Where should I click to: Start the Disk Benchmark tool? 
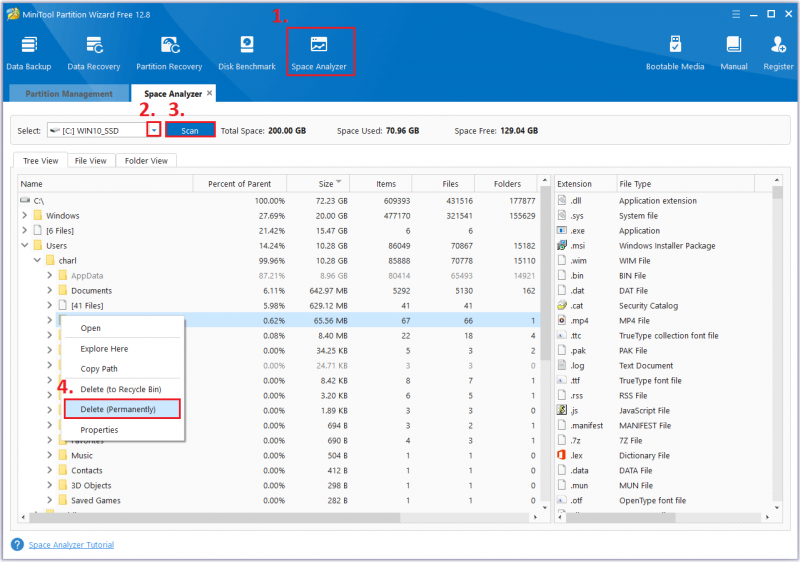coord(247,53)
